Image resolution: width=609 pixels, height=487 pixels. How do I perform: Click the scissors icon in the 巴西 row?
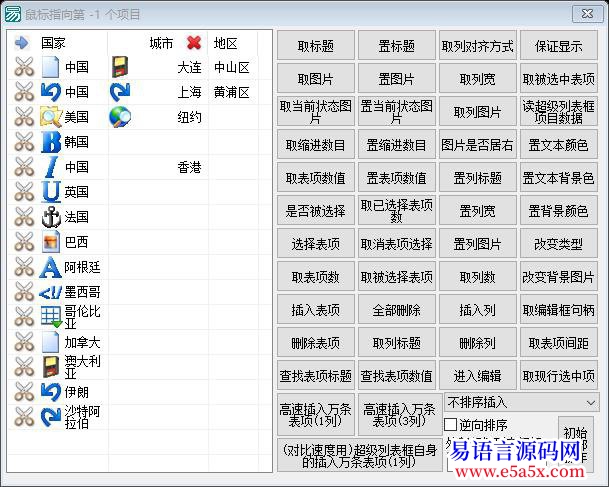tap(23, 242)
